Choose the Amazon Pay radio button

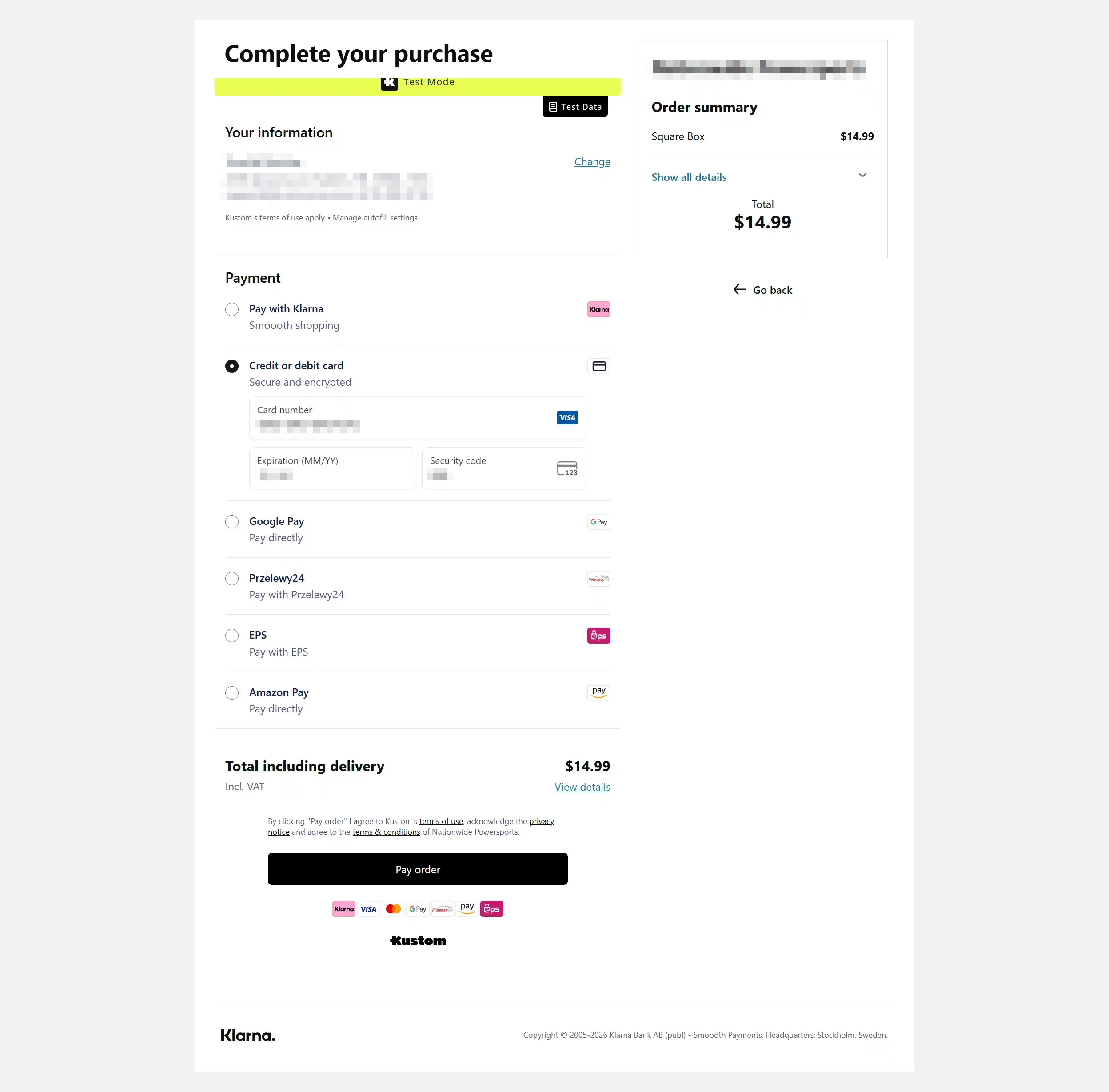[x=231, y=693]
